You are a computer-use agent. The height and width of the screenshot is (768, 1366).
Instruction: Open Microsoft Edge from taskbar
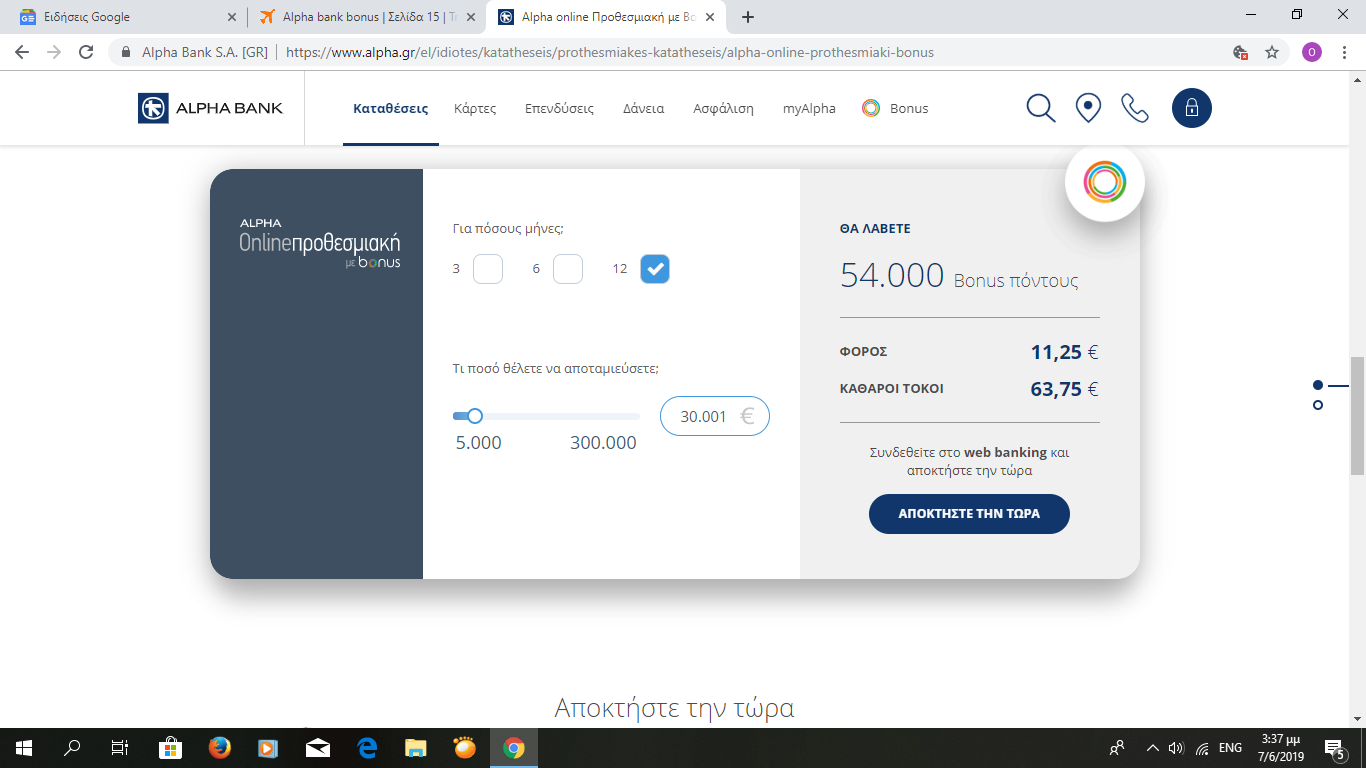coord(367,747)
